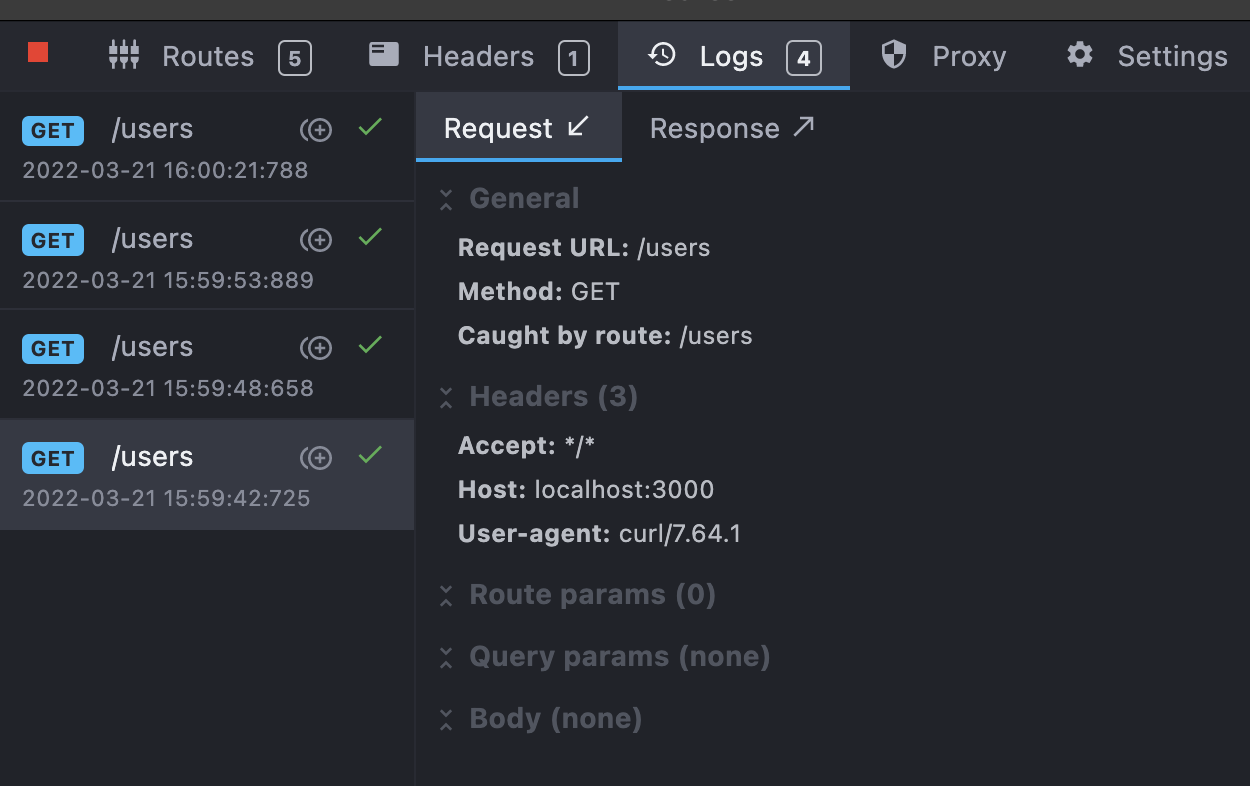Open the Settings tab

tap(1146, 57)
